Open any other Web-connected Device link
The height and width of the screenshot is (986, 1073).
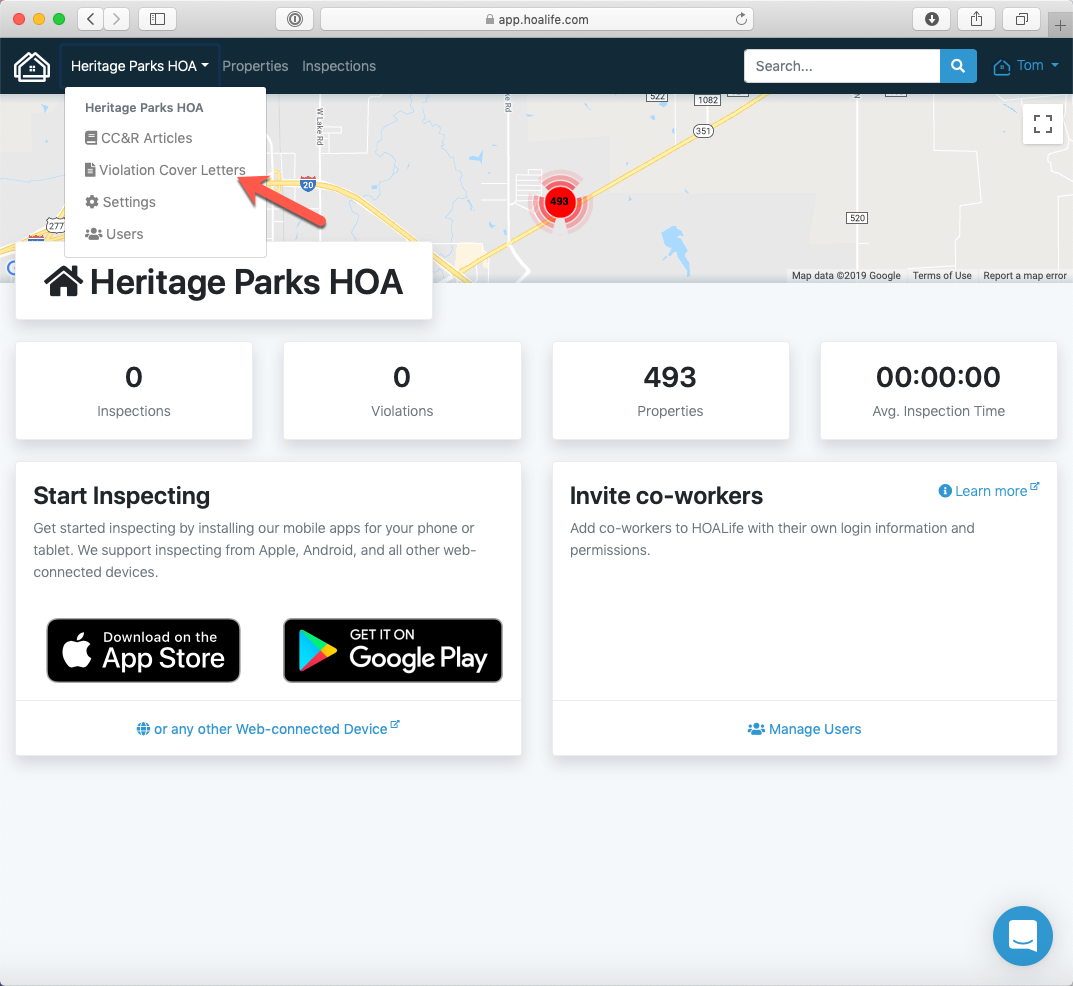(x=268, y=729)
